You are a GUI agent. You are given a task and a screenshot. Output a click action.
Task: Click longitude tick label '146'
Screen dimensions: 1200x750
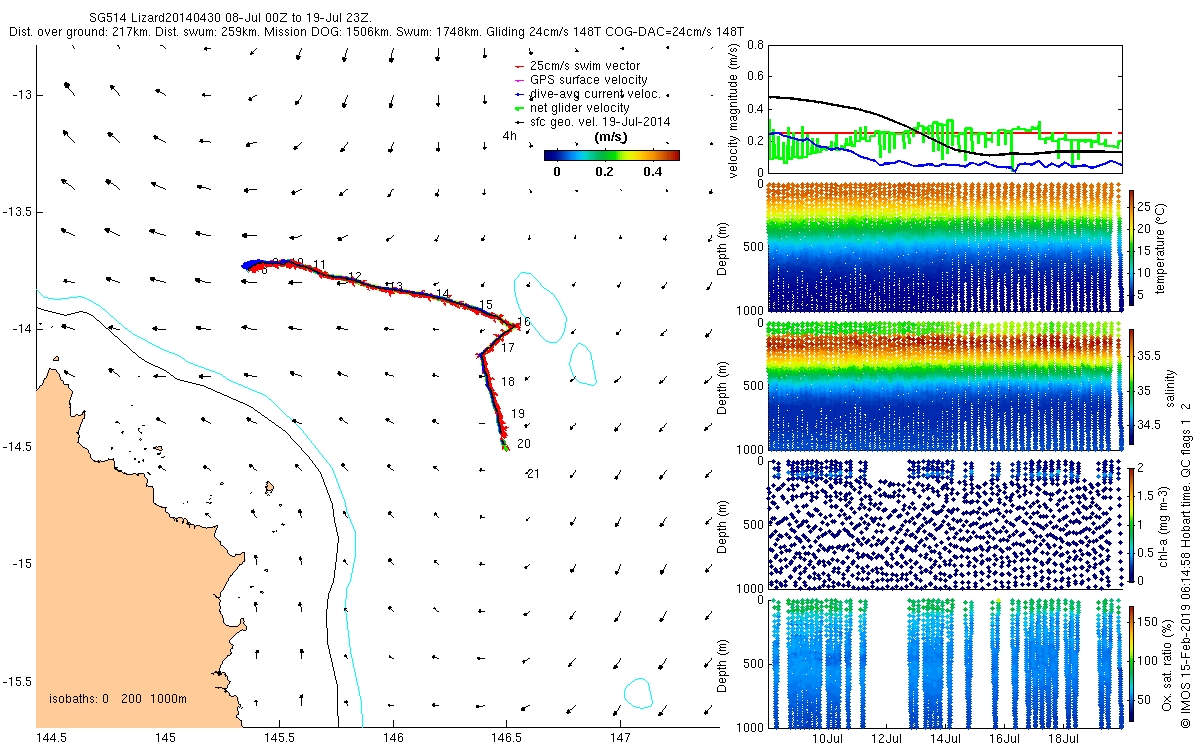[392, 738]
